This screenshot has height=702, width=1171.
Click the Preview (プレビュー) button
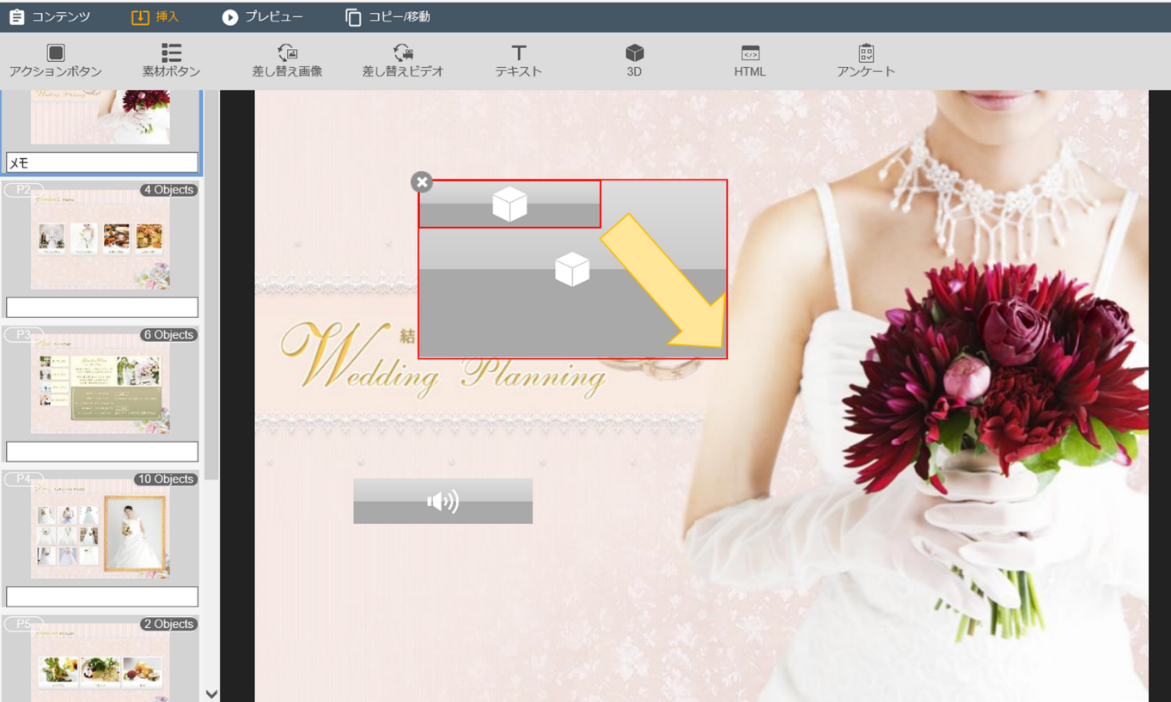263,17
